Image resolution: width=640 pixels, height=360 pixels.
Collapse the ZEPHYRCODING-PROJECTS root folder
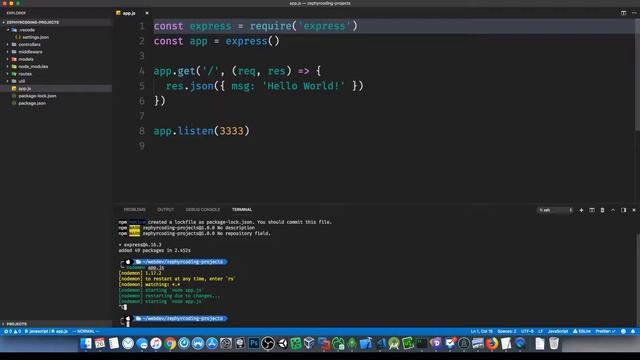coord(56,22)
